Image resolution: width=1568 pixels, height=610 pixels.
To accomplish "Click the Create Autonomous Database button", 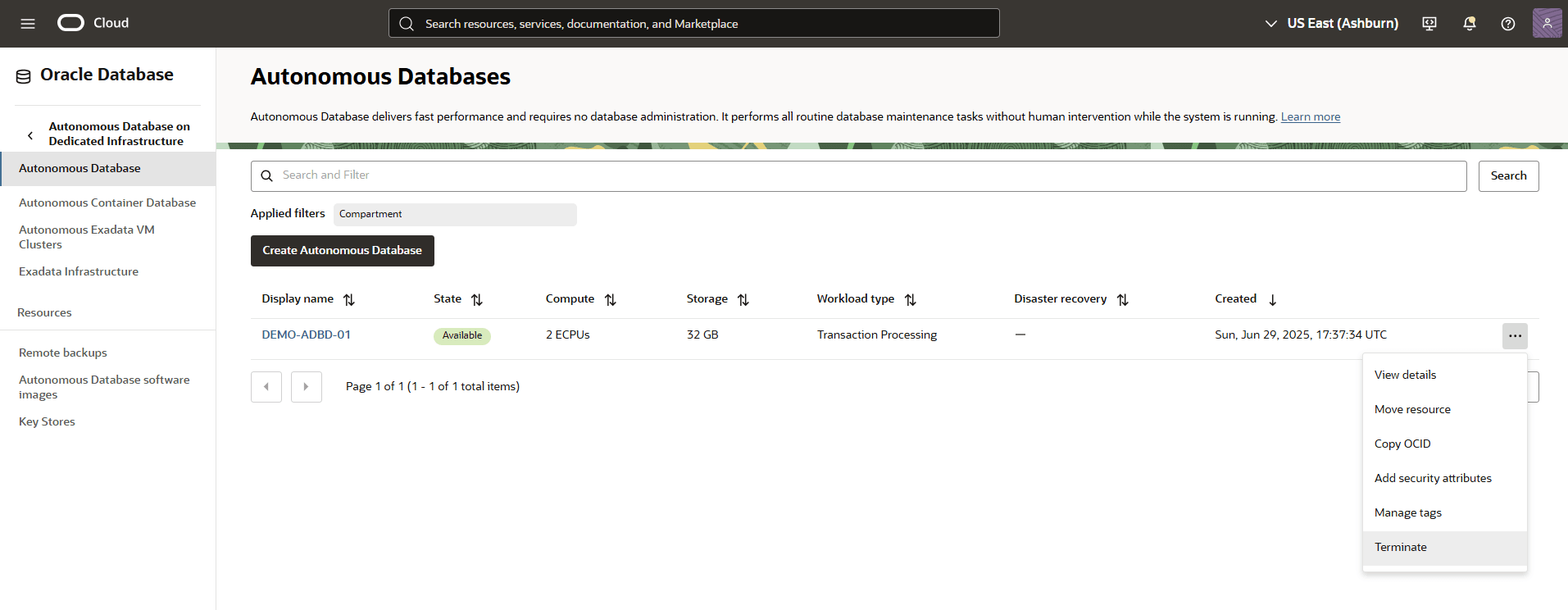I will click(343, 251).
